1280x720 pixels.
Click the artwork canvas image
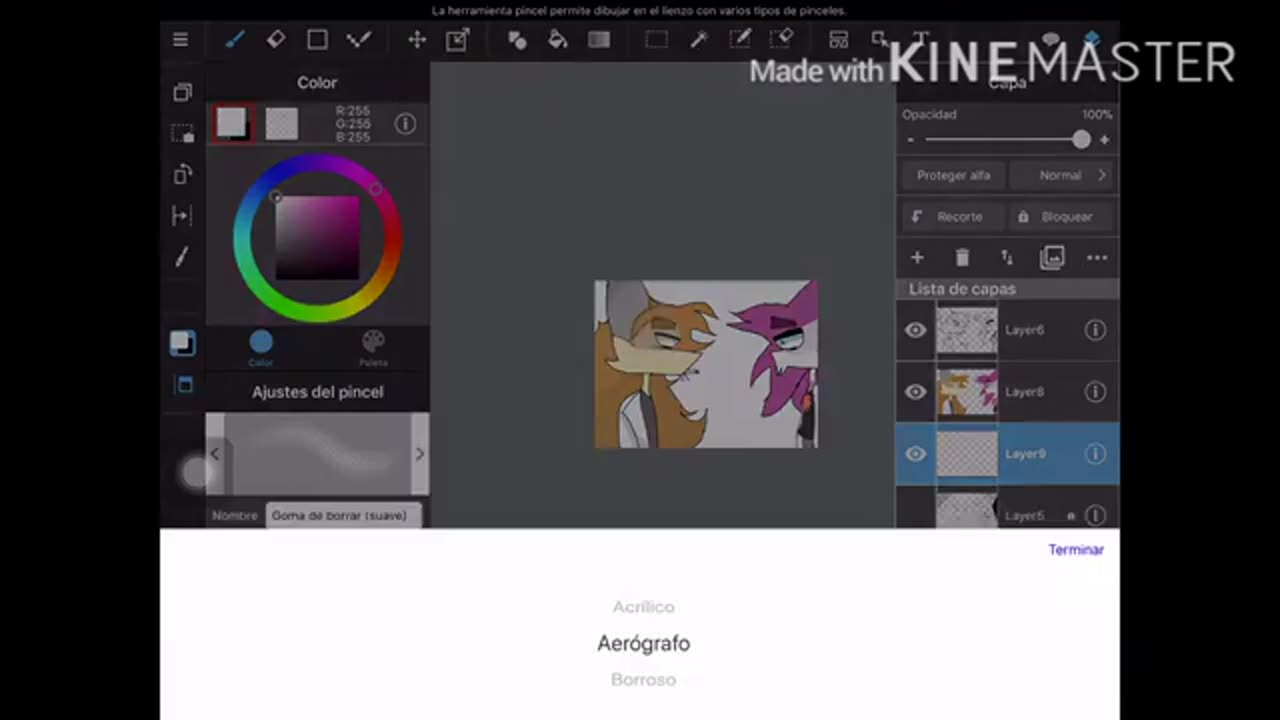706,364
